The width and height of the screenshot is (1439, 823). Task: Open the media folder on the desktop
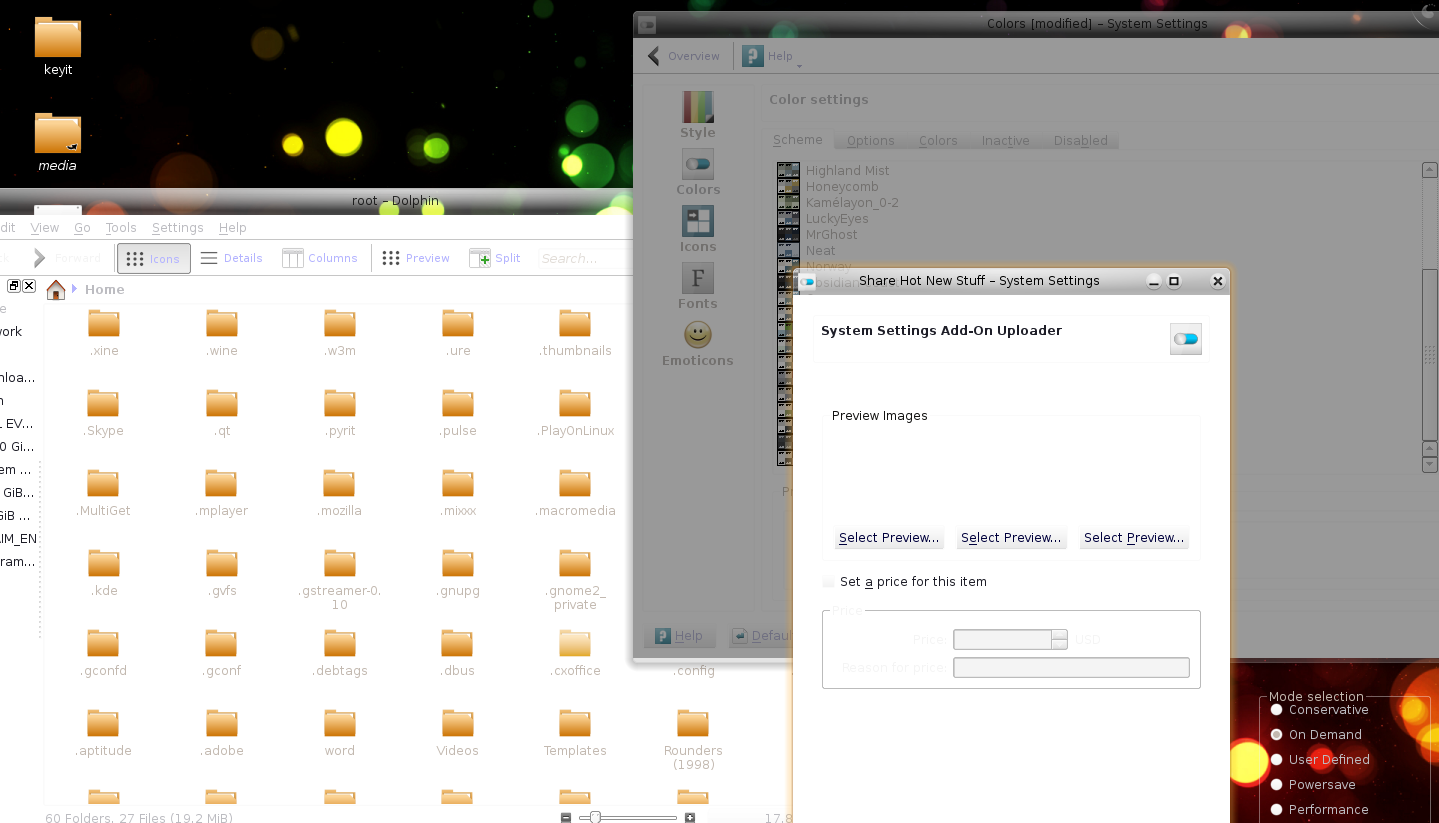point(58,142)
